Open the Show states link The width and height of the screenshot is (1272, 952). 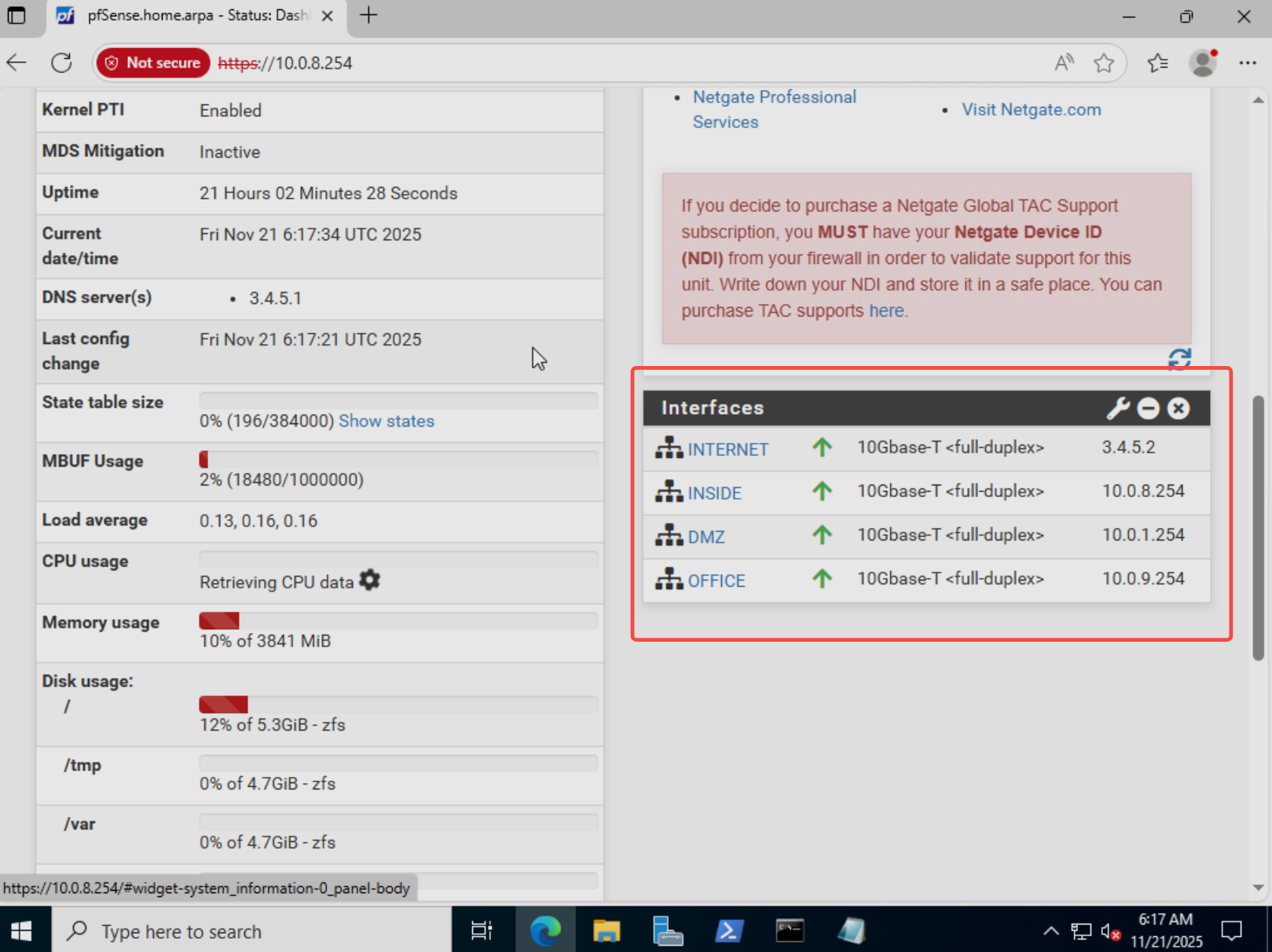tap(386, 421)
